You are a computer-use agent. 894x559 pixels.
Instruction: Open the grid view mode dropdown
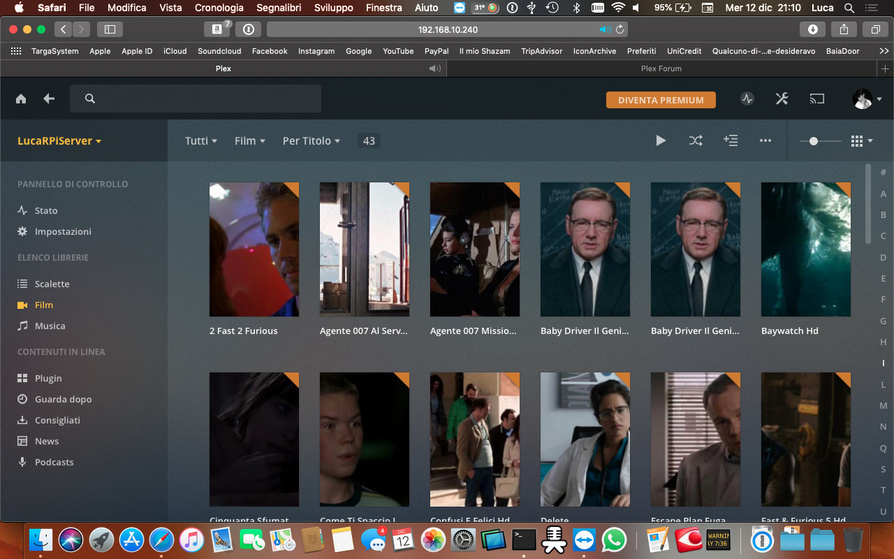pyautogui.click(x=862, y=141)
